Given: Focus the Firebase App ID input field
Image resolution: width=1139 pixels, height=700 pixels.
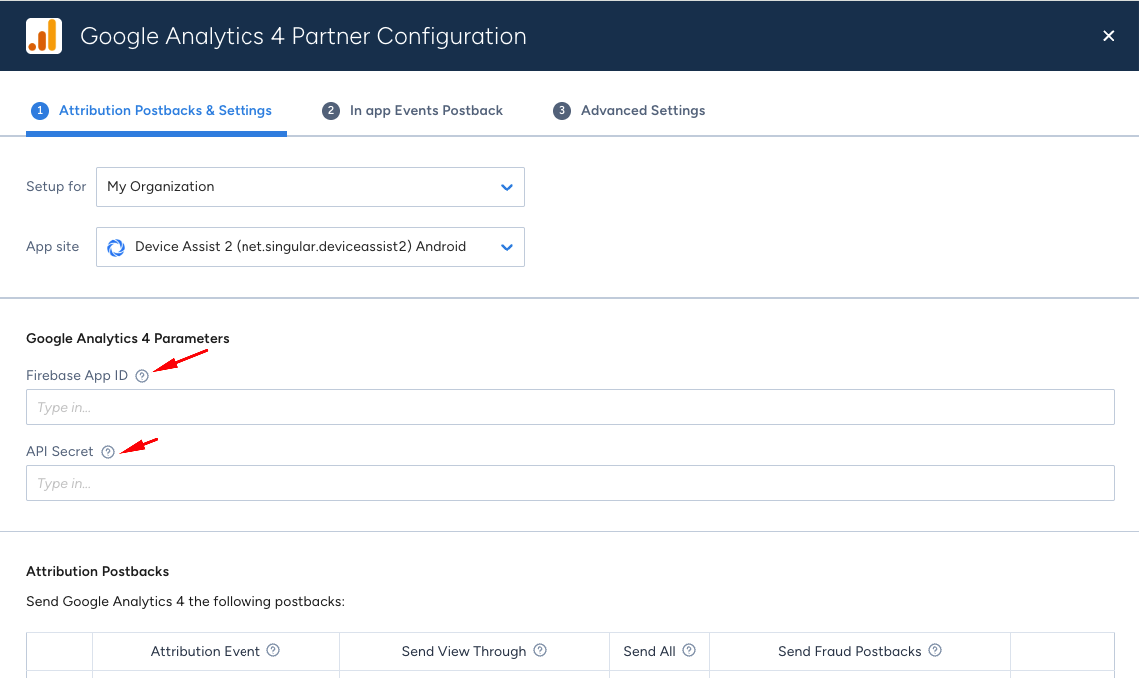Looking at the screenshot, I should pyautogui.click(x=570, y=407).
